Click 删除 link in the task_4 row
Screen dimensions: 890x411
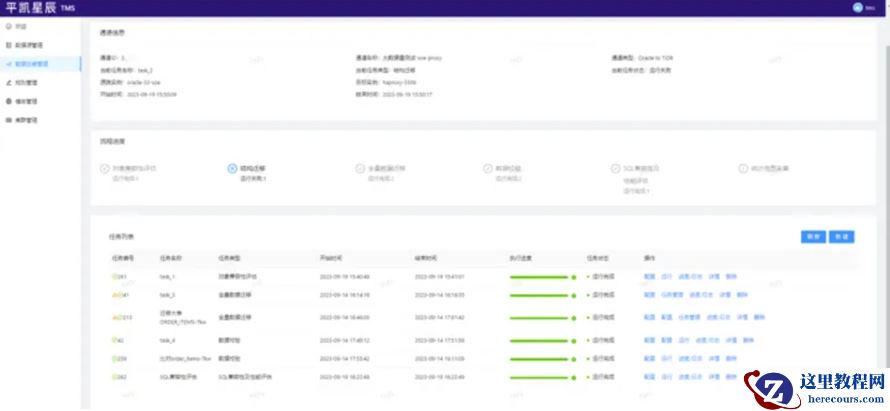(749, 341)
